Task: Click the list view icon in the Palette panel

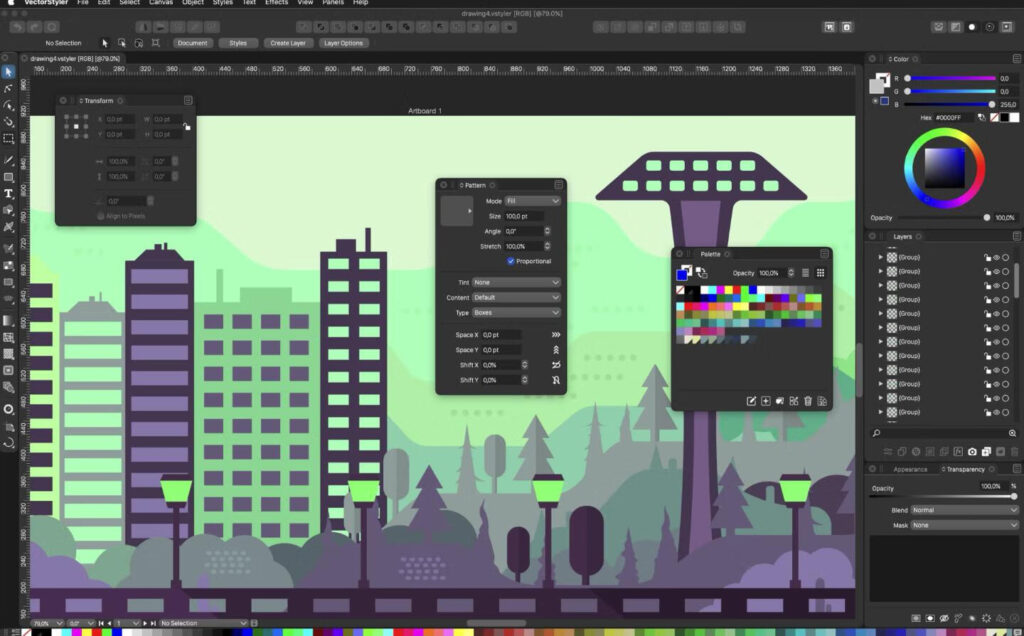Action: coord(804,273)
